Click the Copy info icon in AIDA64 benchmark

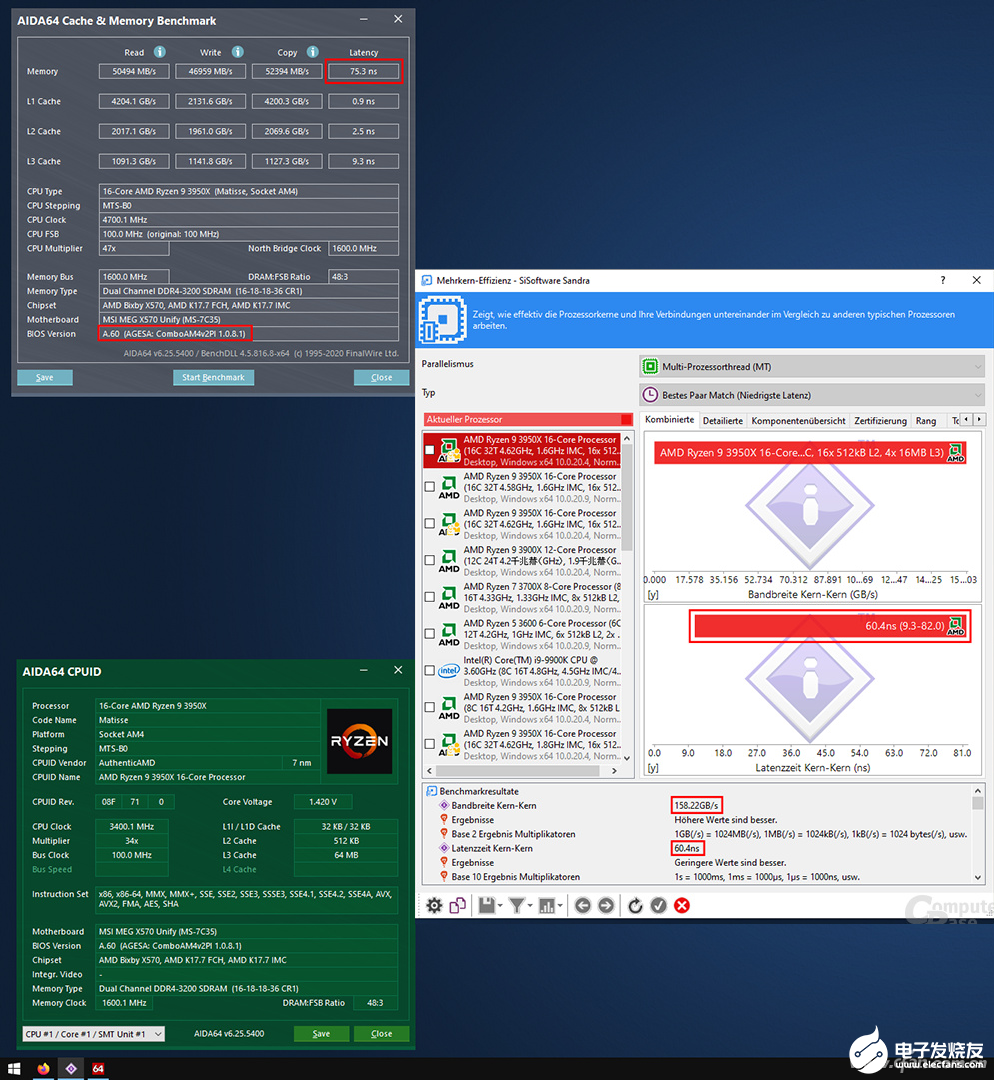click(x=313, y=52)
